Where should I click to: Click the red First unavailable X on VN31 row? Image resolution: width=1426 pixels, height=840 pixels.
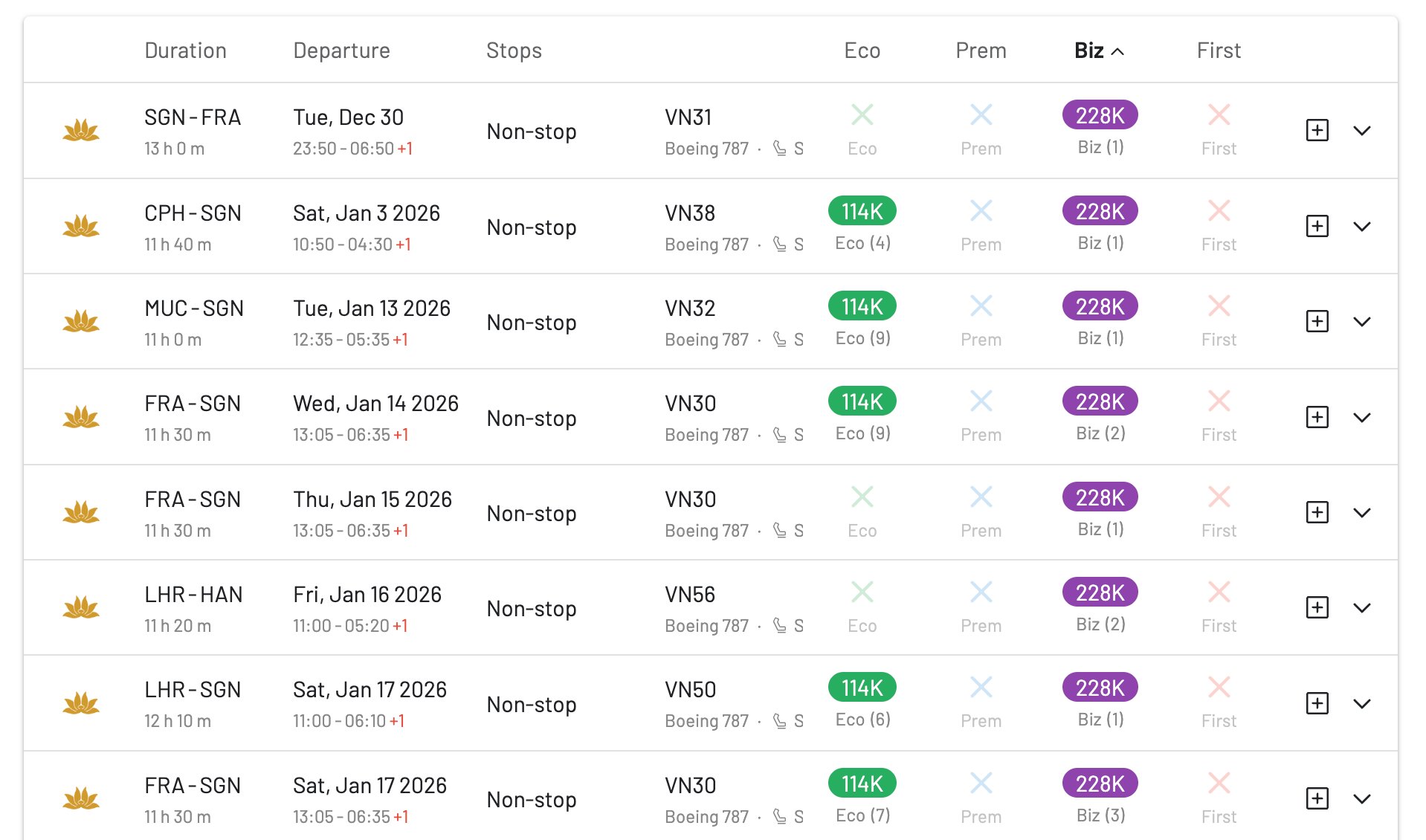(x=1218, y=114)
